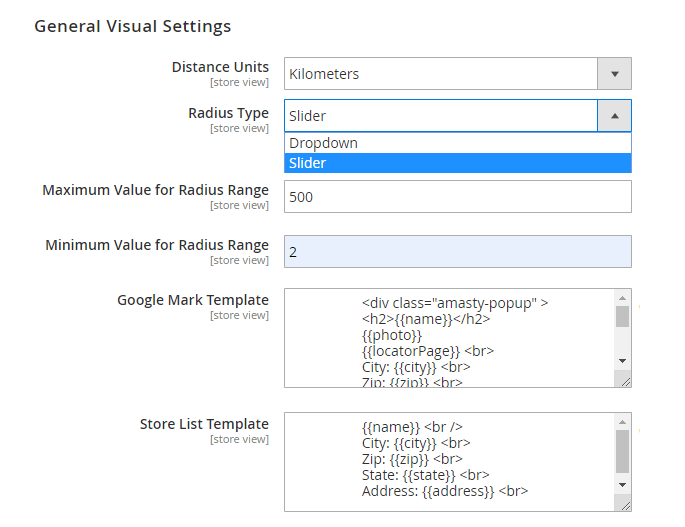Click Store List Template scrollbar thumb
685x527 pixels.
(622, 451)
